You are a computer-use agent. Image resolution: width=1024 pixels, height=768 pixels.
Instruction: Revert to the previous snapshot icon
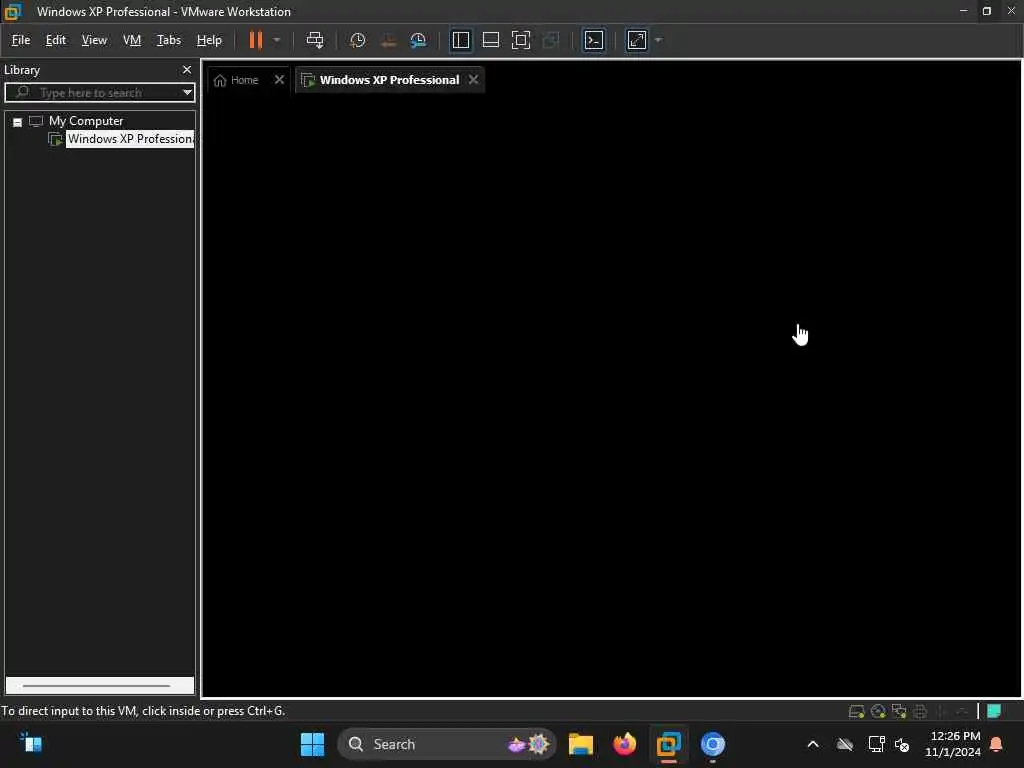click(x=388, y=40)
